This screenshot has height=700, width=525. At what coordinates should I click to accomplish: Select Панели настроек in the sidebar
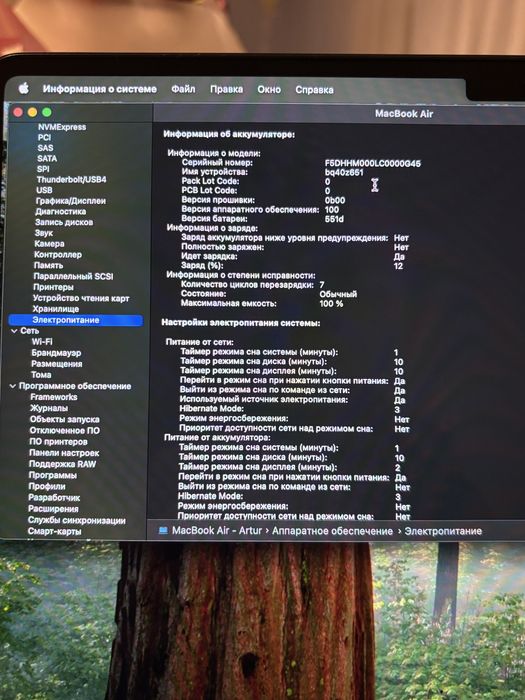[x=64, y=453]
